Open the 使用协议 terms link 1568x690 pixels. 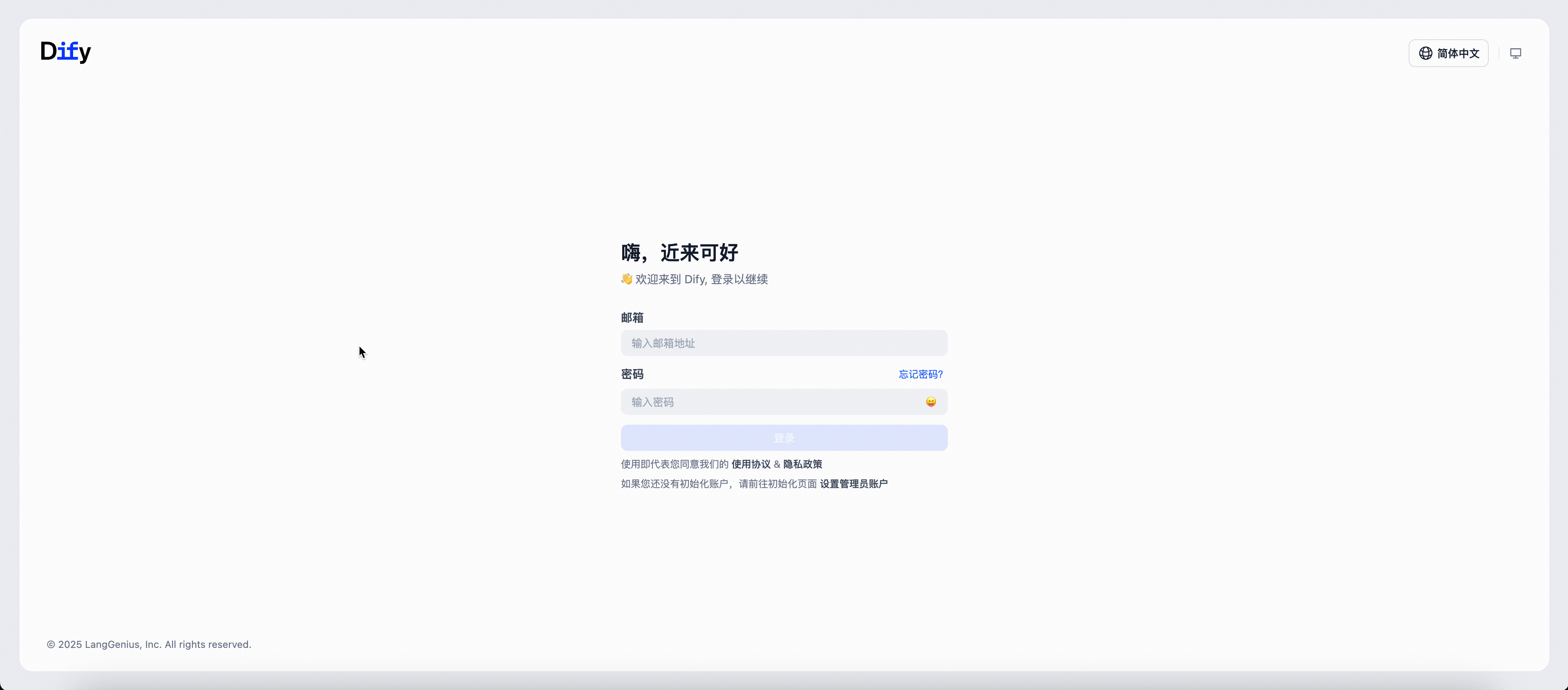pos(750,464)
